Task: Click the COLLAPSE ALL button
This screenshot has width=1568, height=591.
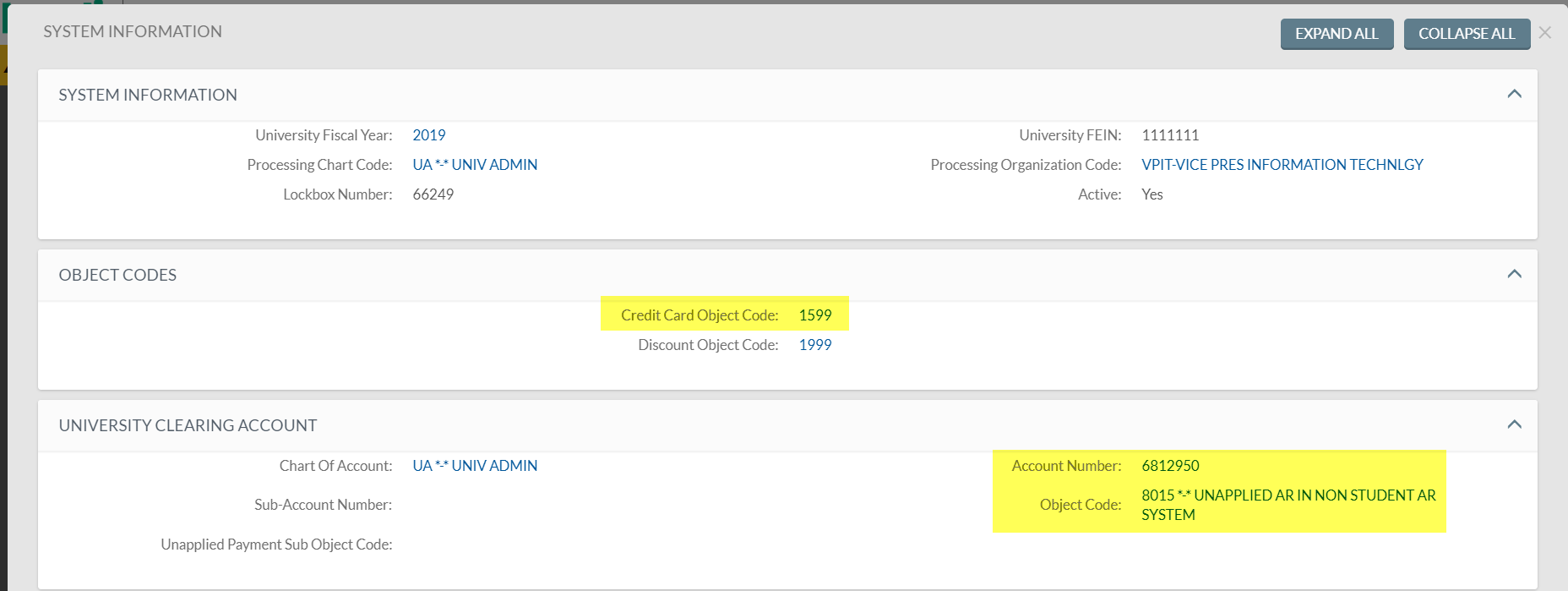Action: (x=1466, y=34)
